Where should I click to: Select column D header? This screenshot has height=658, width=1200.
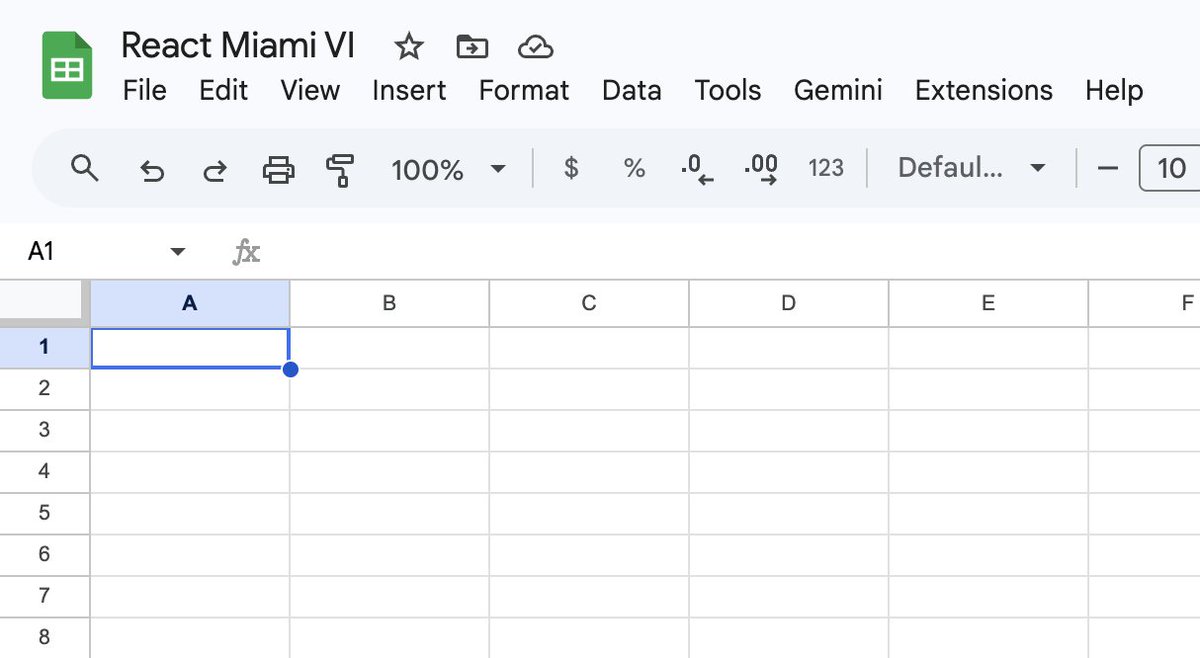[788, 303]
